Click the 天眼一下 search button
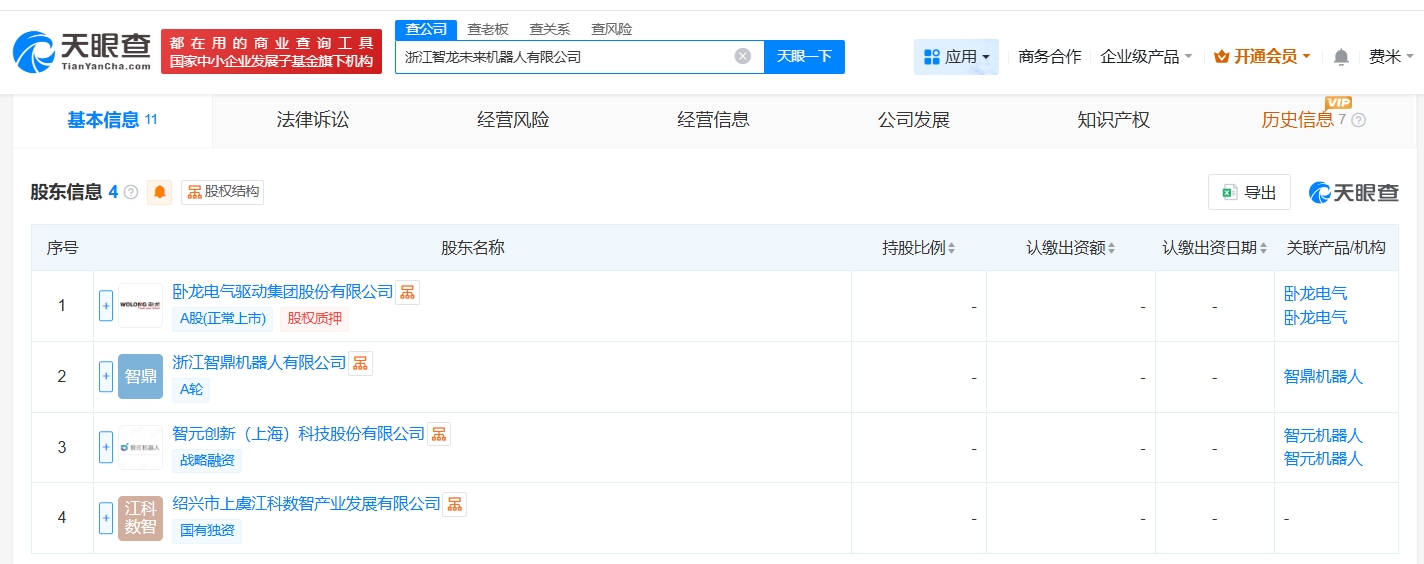This screenshot has width=1424, height=564. 804,56
